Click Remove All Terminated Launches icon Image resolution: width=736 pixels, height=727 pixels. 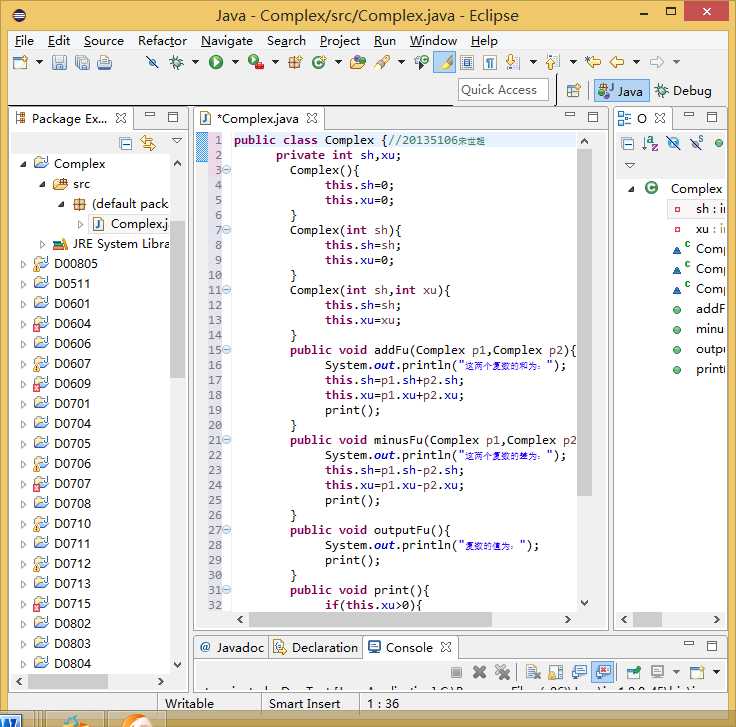[502, 673]
